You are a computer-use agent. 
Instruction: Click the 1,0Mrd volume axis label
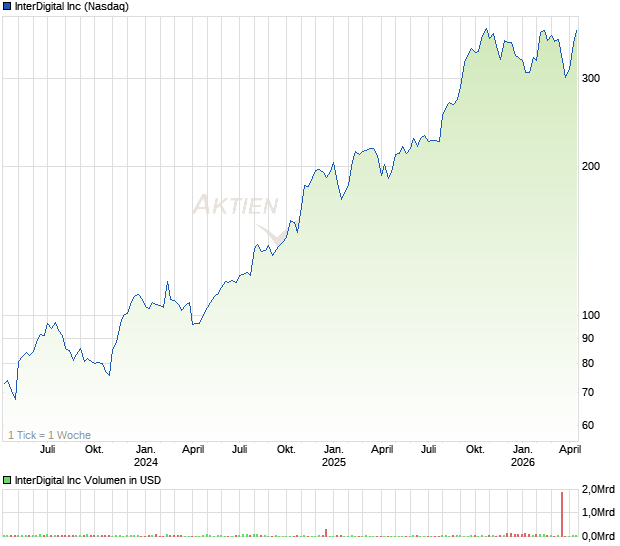click(598, 512)
